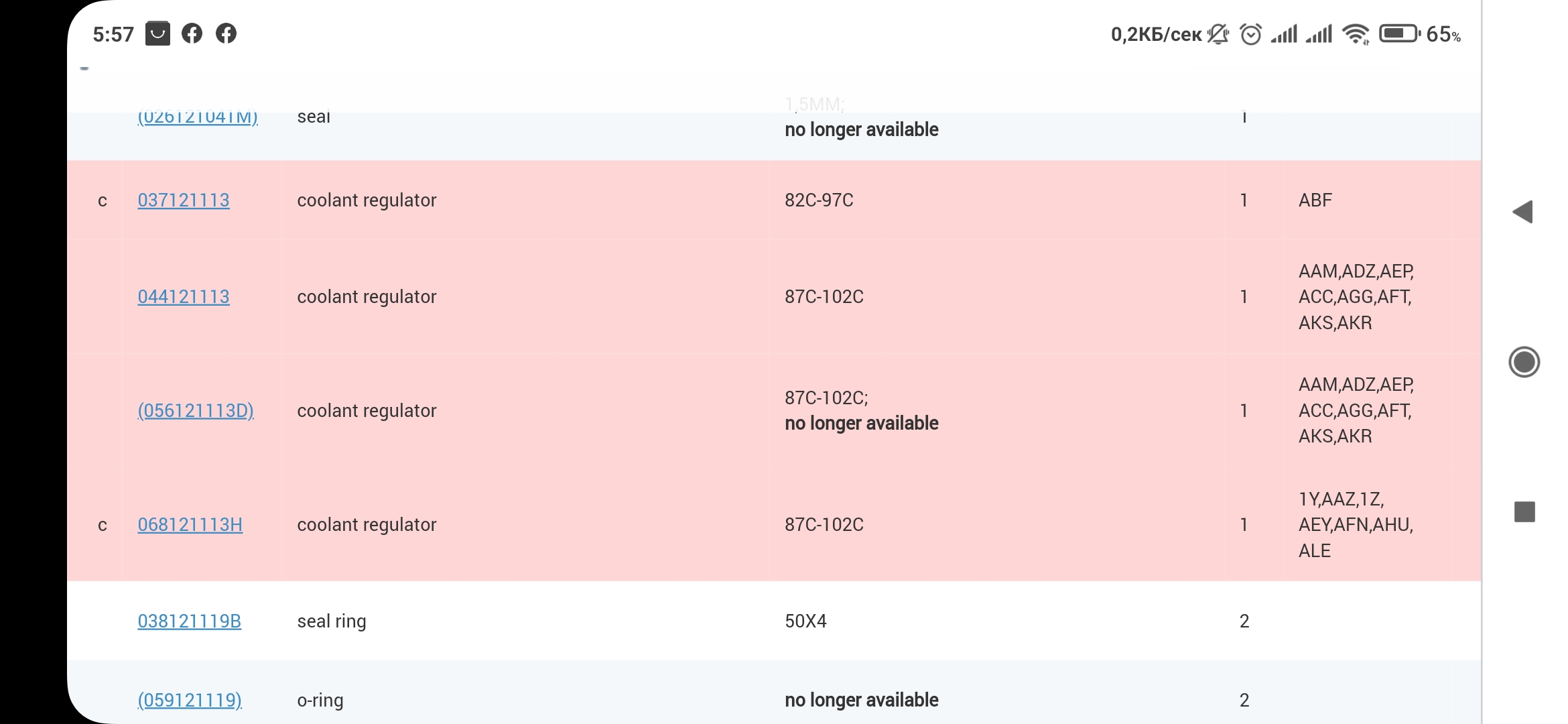The height and width of the screenshot is (724, 1568).
Task: Tap the clock time 5:57
Action: point(113,34)
